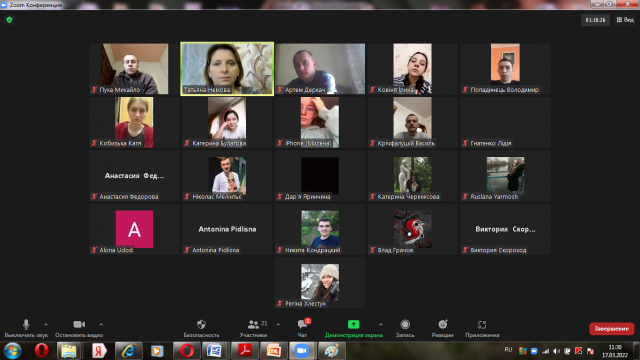Select Ruslana Yarmosh video tile
Image resolution: width=640 pixels, height=360 pixels.
(505, 176)
